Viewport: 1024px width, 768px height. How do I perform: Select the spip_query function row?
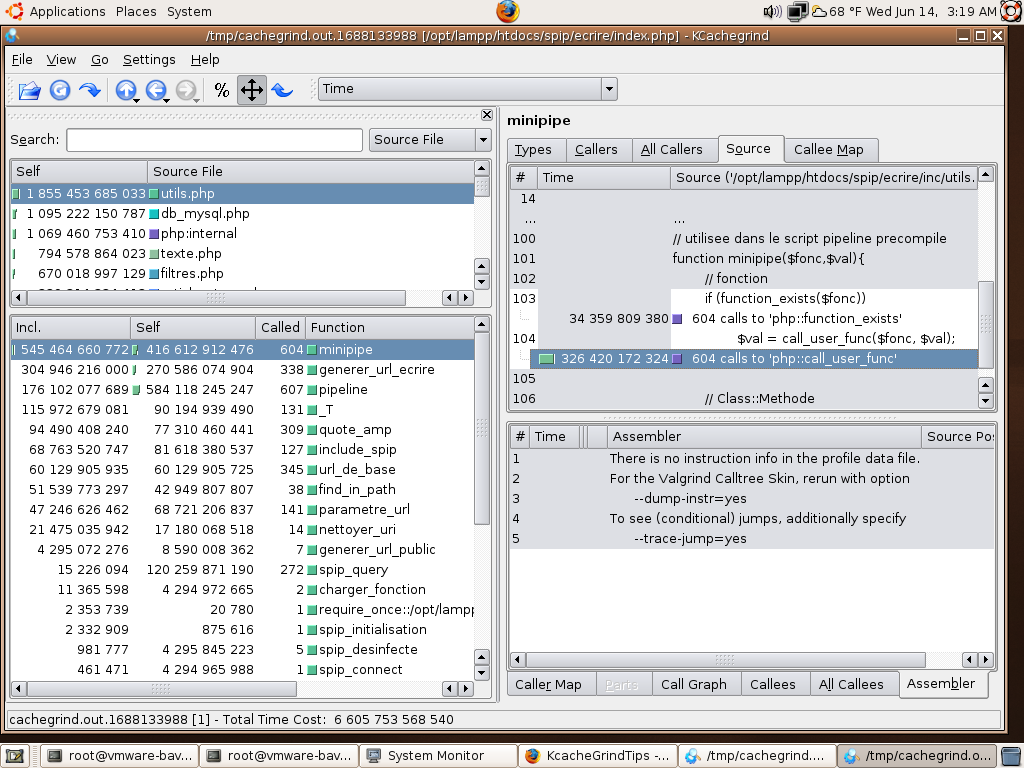click(x=242, y=569)
